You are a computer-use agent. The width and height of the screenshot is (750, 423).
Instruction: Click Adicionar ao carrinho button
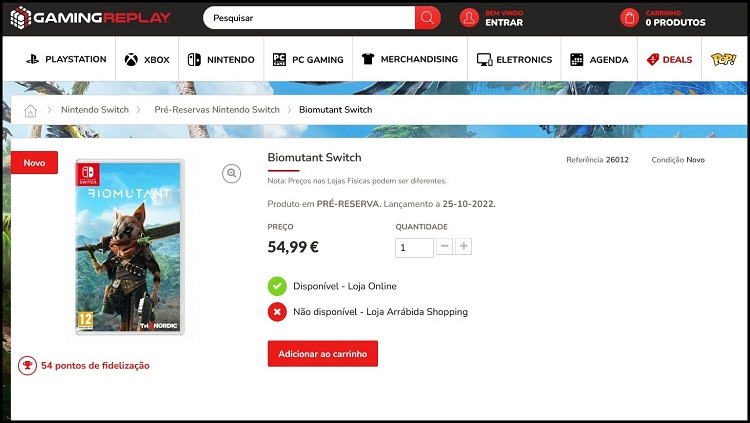pos(322,354)
